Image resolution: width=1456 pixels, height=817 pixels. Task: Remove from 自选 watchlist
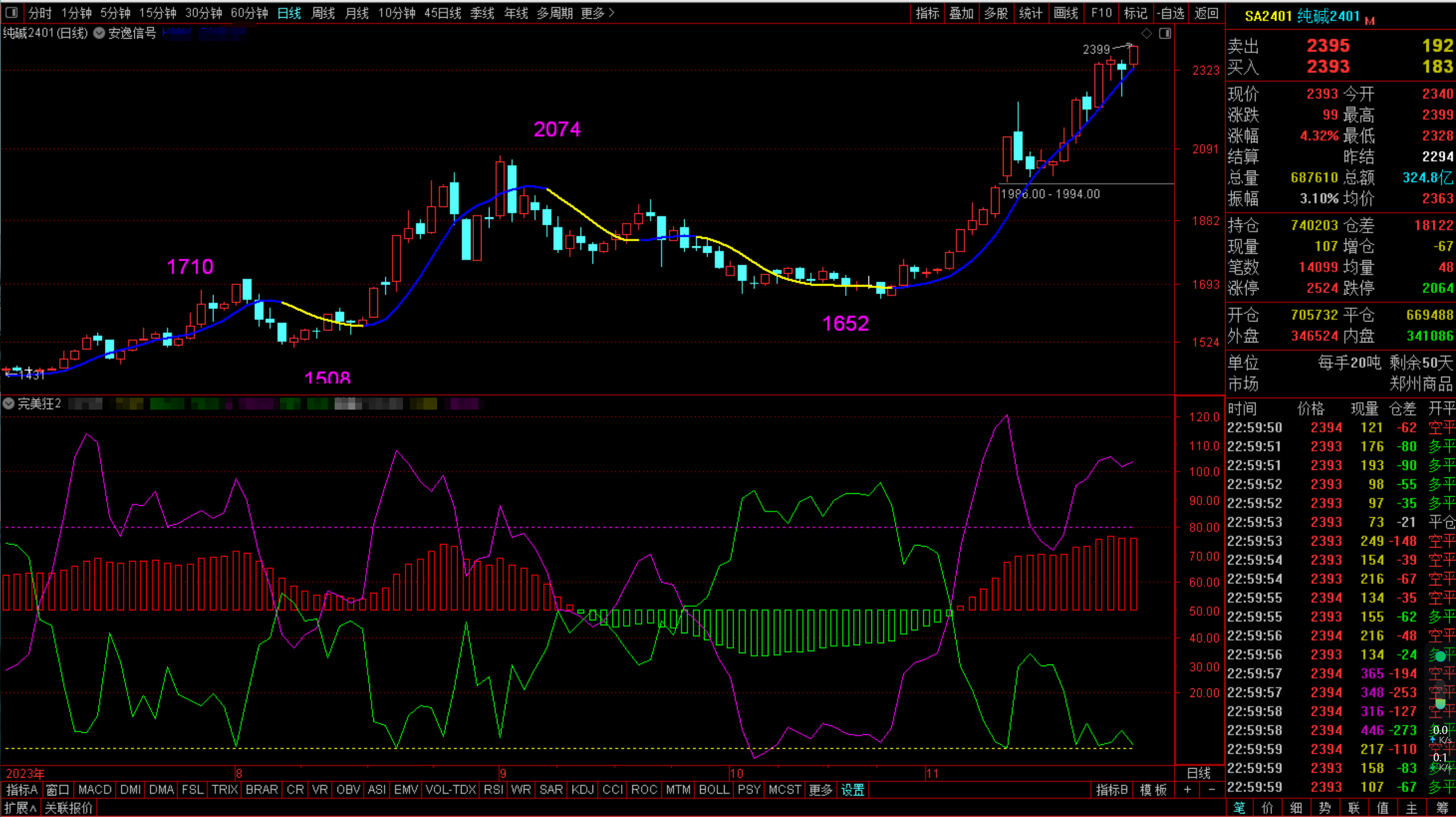click(1170, 13)
